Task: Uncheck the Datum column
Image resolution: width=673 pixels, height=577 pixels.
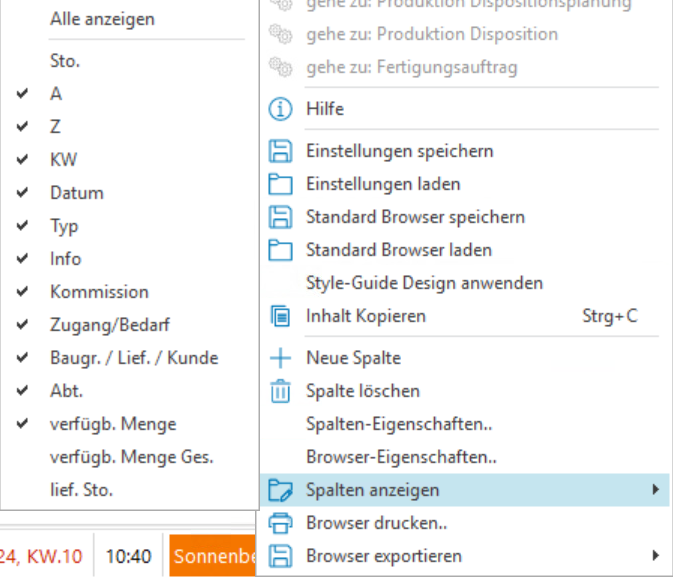Action: click(76, 193)
